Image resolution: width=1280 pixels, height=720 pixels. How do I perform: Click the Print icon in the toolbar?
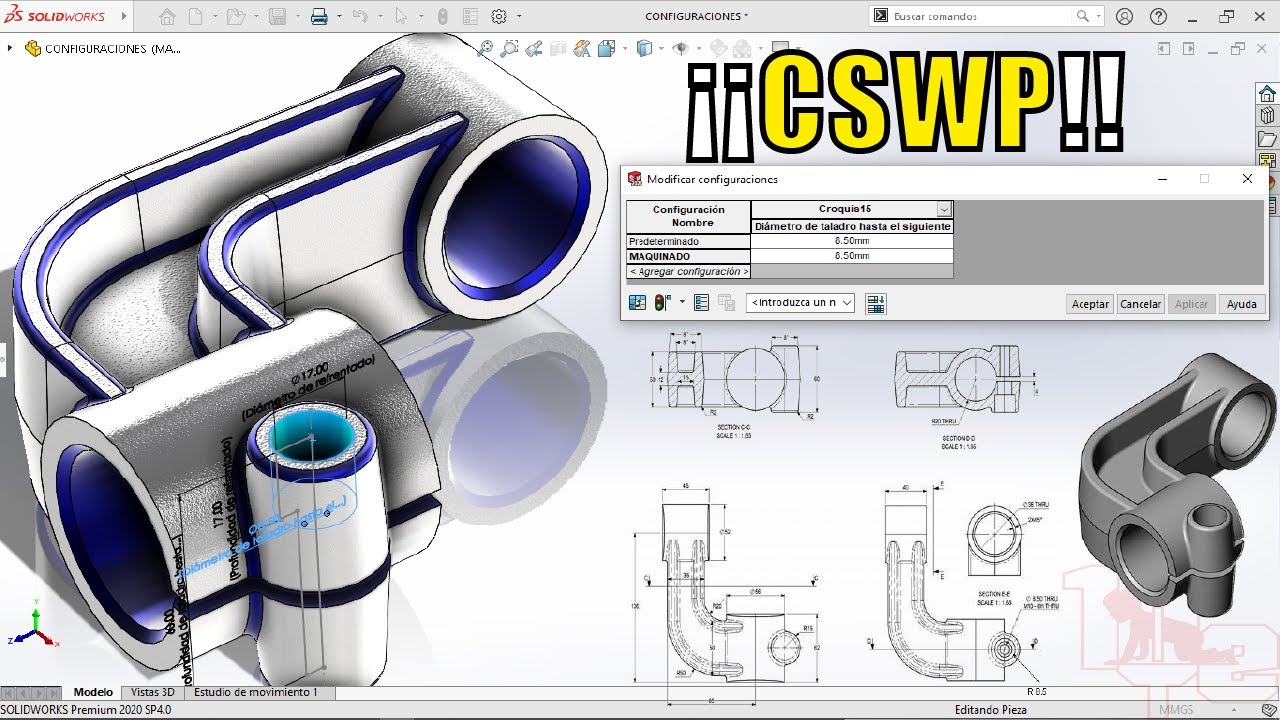(x=319, y=16)
